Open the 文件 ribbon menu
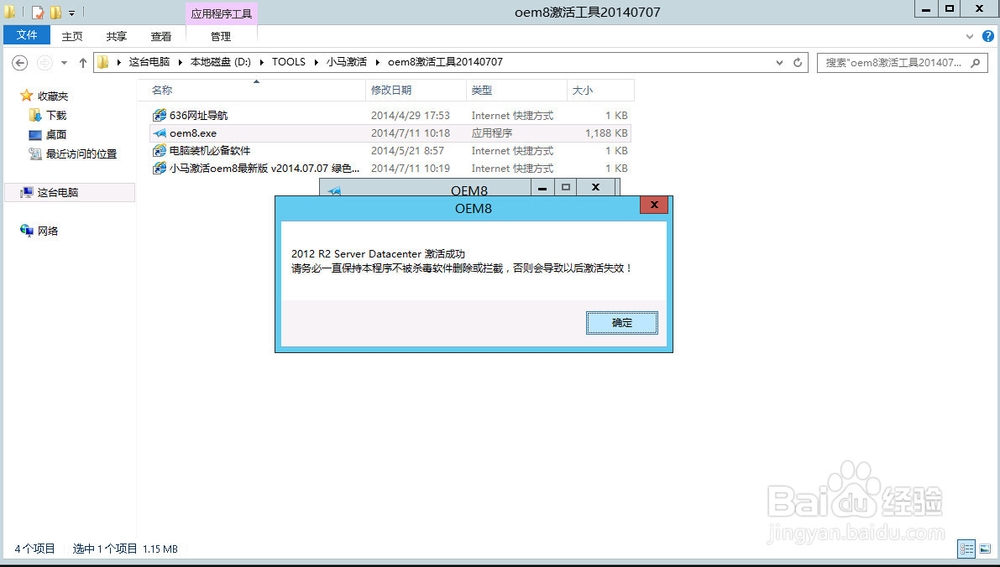 point(27,35)
